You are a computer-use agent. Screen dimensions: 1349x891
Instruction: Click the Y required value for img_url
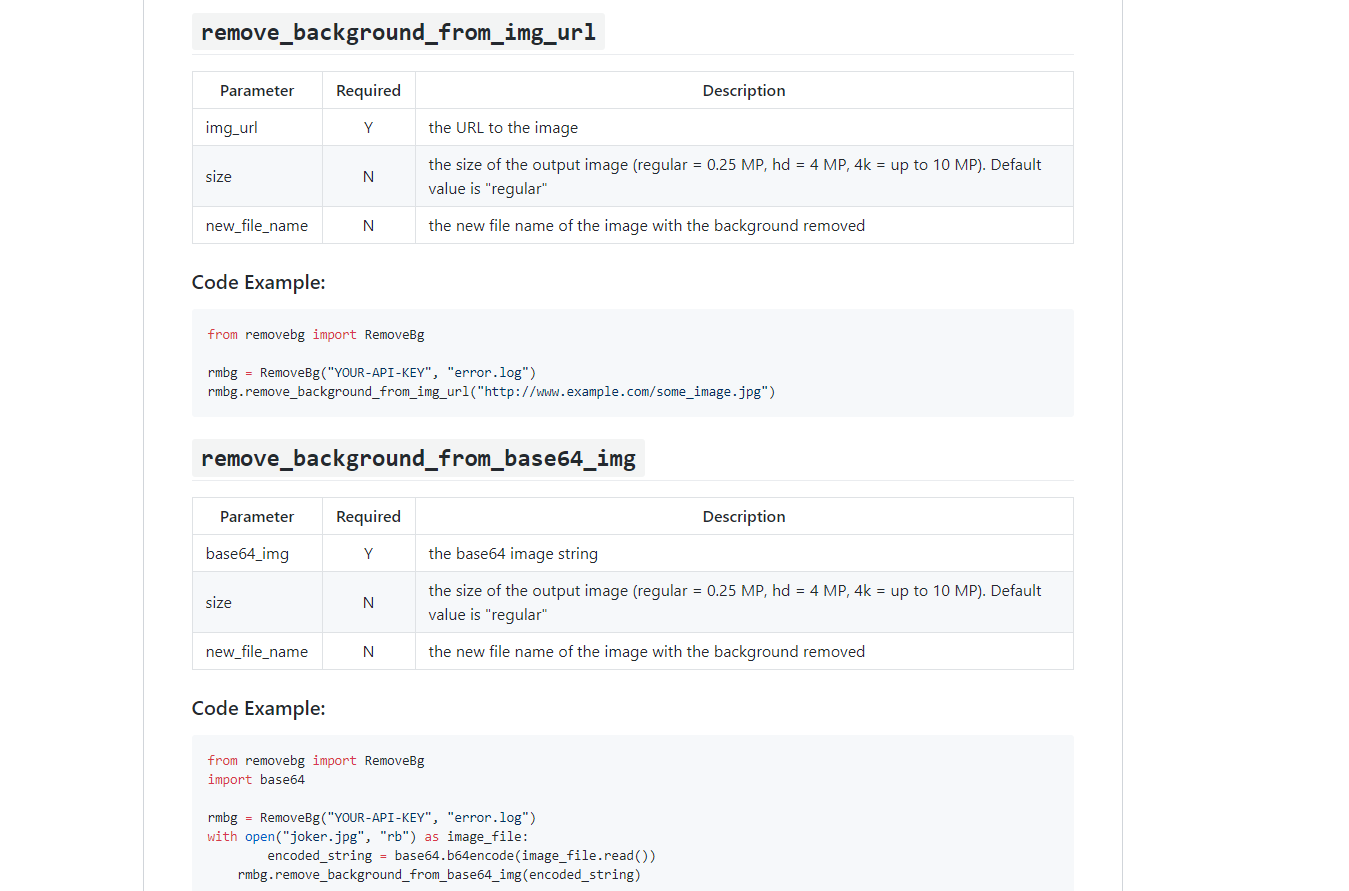click(368, 127)
